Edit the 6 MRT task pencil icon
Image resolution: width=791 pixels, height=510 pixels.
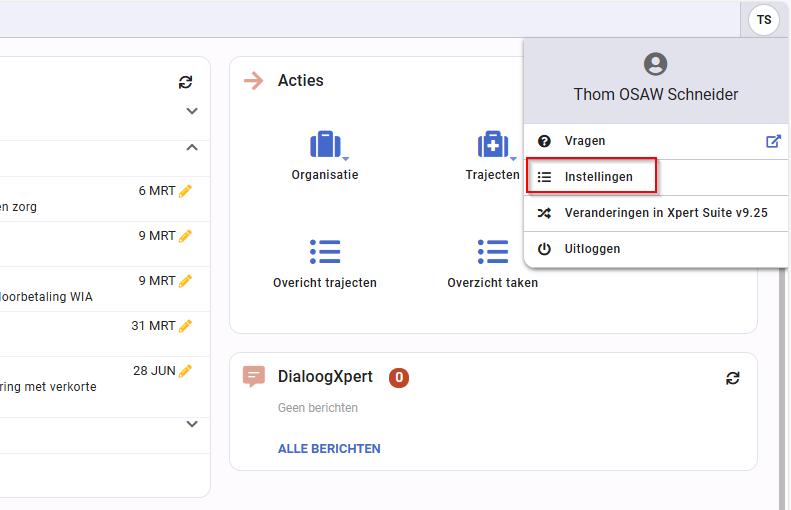point(185,191)
